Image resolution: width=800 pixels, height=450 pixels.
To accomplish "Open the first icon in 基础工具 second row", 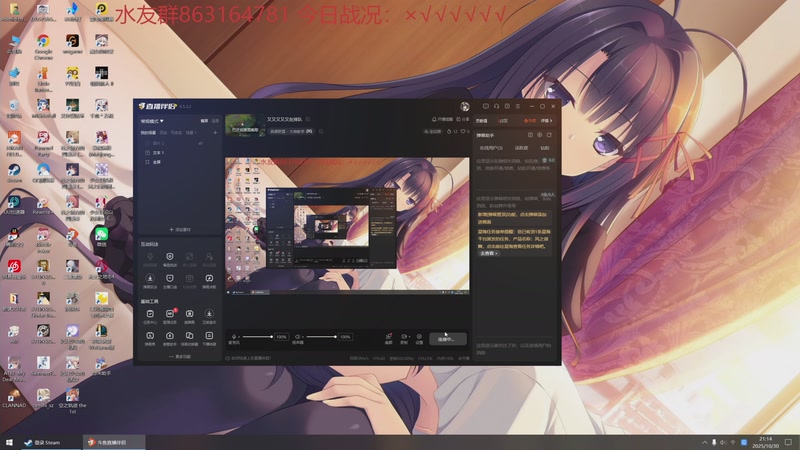I will coord(150,336).
